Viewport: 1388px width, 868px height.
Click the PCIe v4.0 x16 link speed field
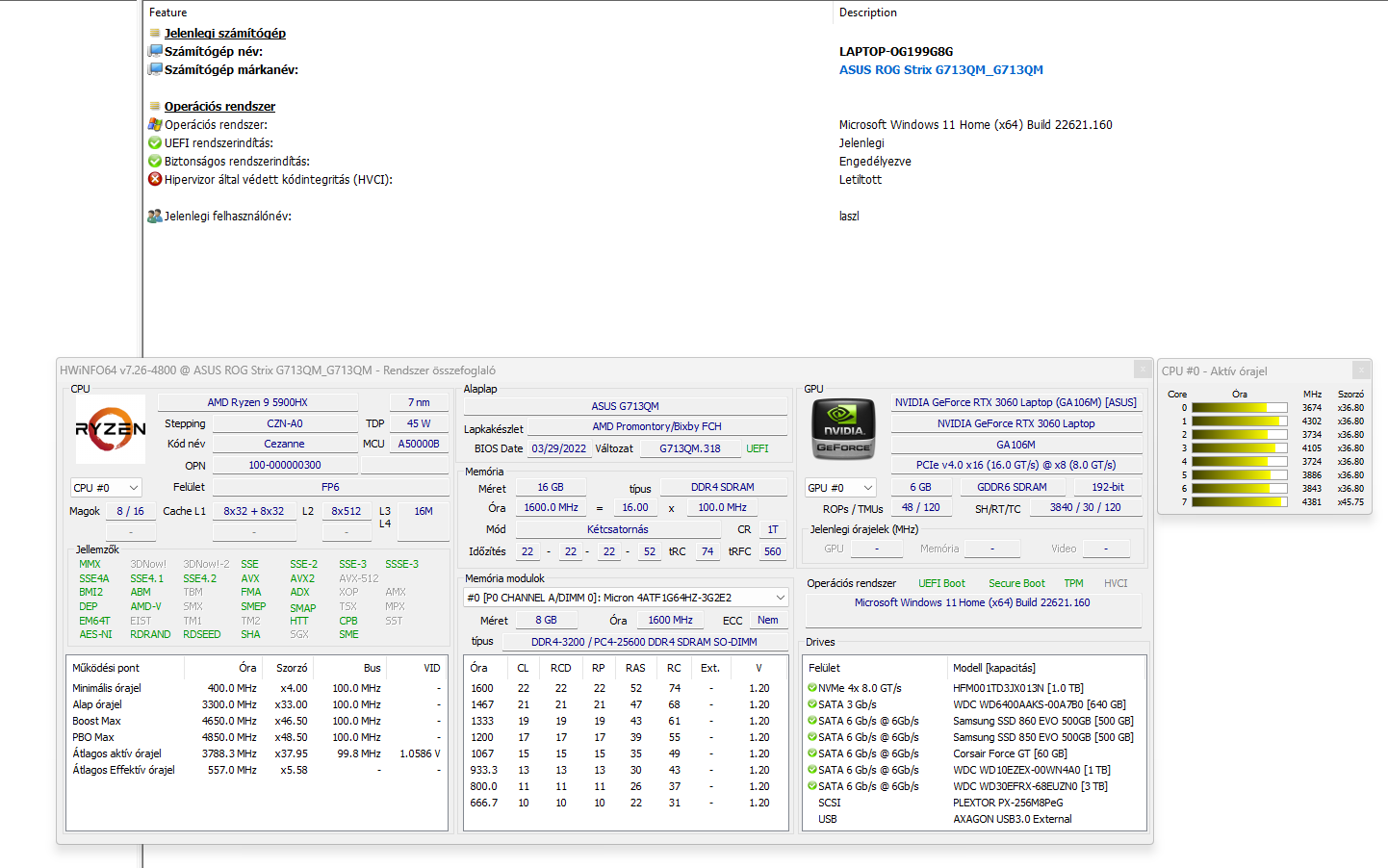coord(1015,465)
